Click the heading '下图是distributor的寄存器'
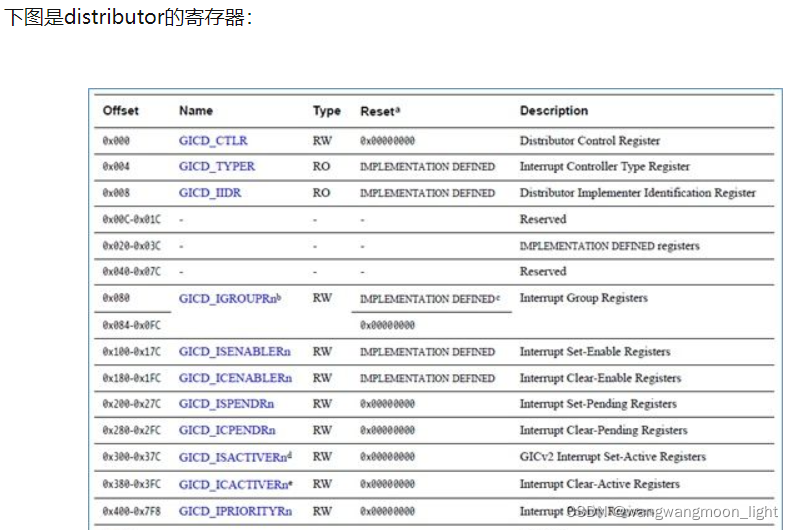Viewport: 793px width, 530px height. click(x=128, y=17)
